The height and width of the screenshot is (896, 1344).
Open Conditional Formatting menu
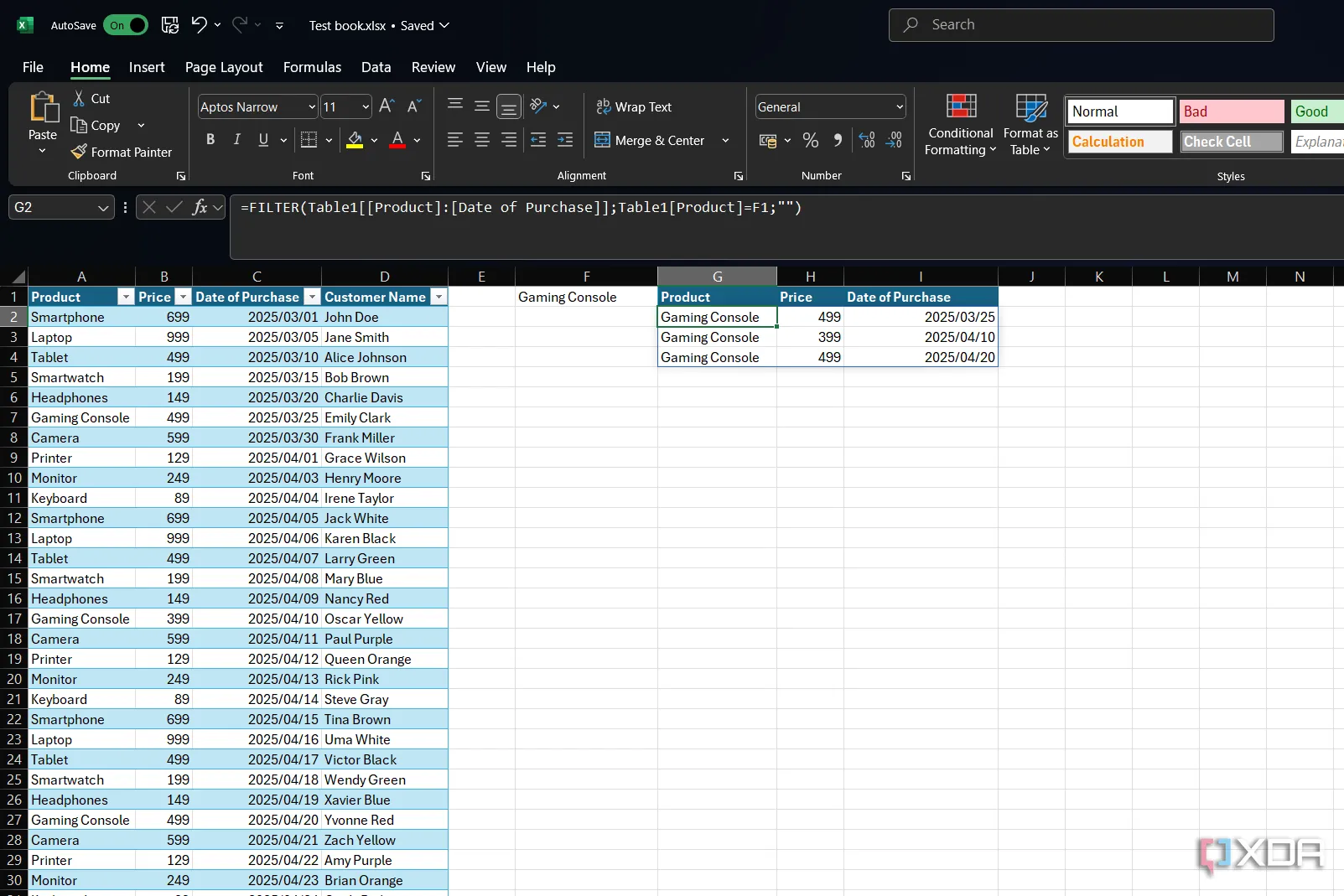pyautogui.click(x=961, y=124)
